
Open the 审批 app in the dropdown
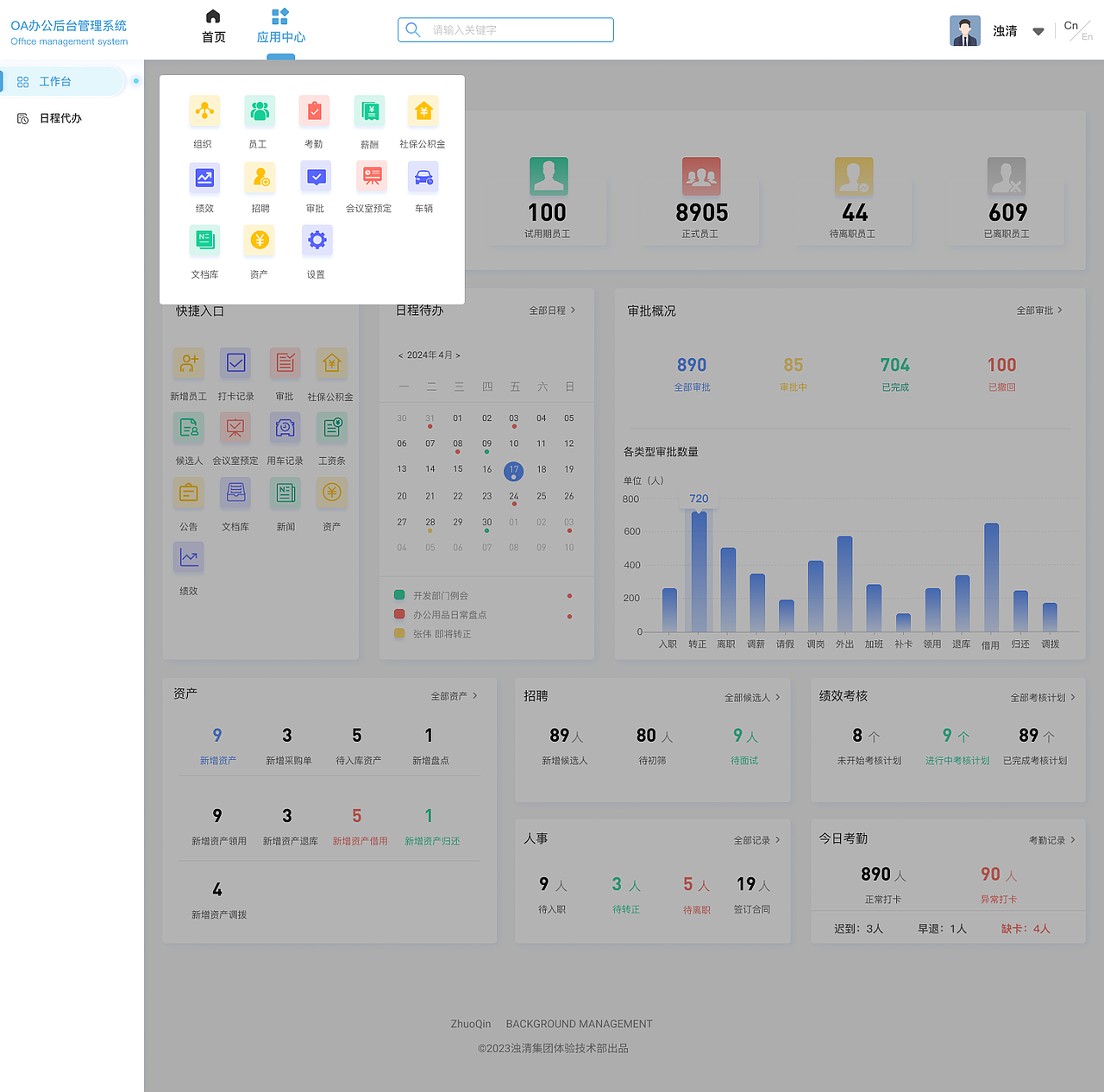pos(317,178)
